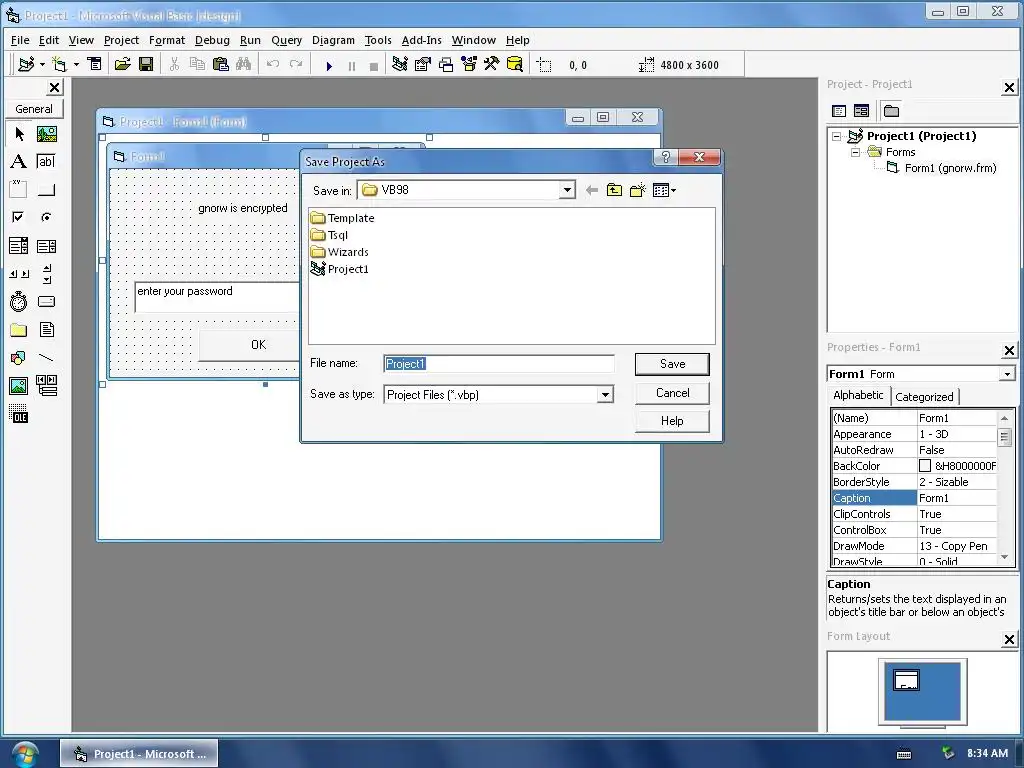Viewport: 1024px width, 768px height.
Task: Open Object Browser toolbar icon
Action: 469,64
